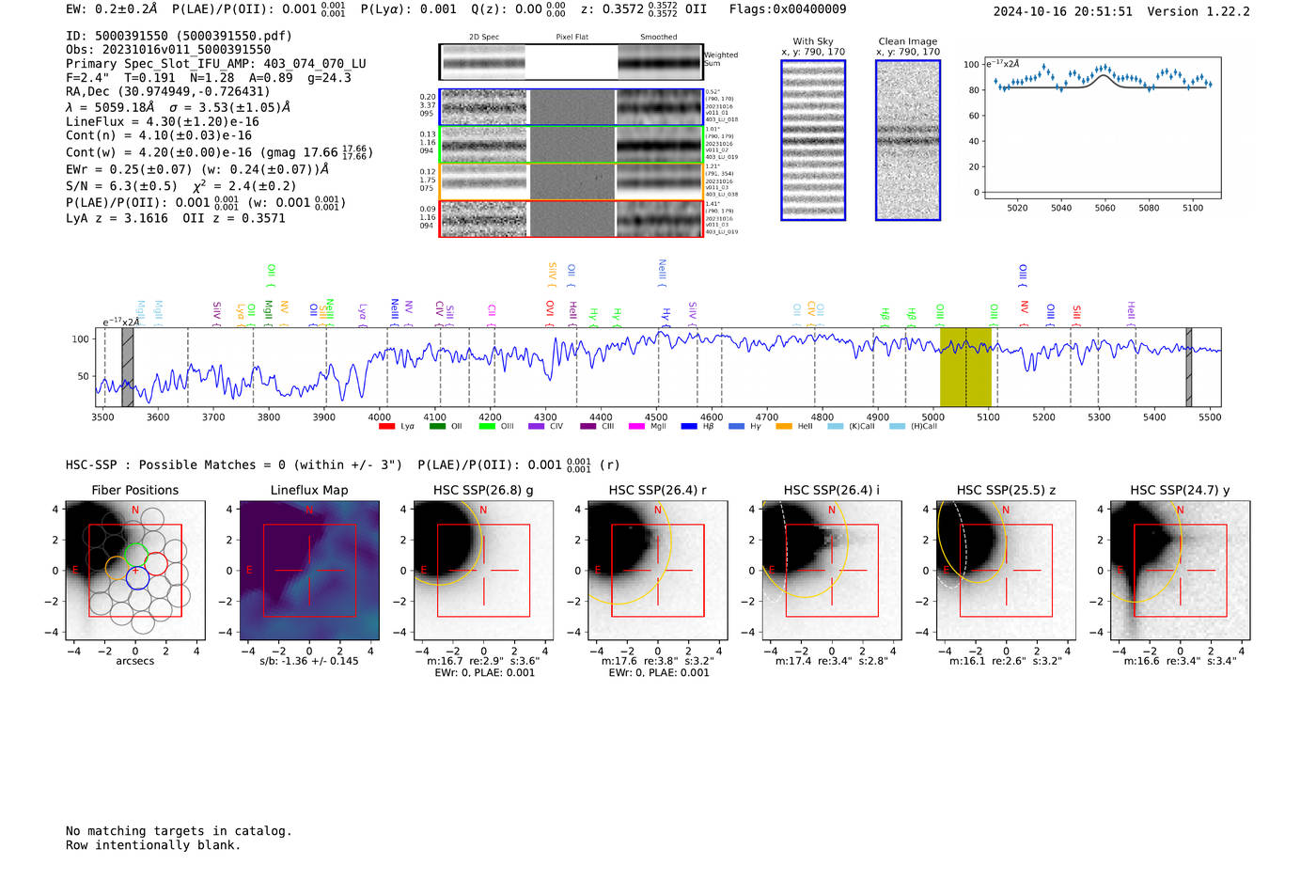The image size is (1316, 896).
Task: Click the yellow highlighted band in spectrum
Action: [965, 367]
